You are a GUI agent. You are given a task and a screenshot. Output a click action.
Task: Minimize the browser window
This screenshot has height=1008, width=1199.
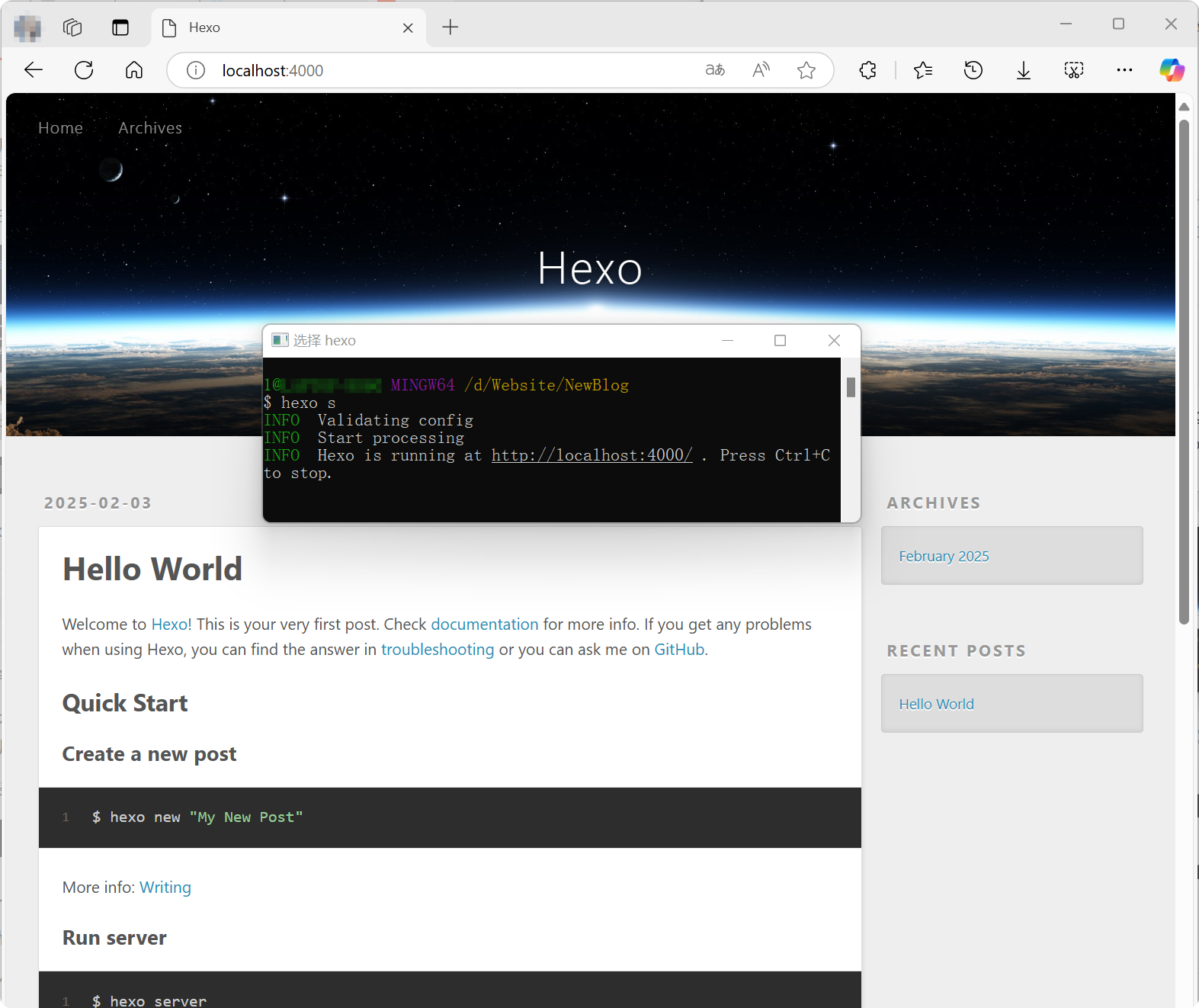[1066, 24]
